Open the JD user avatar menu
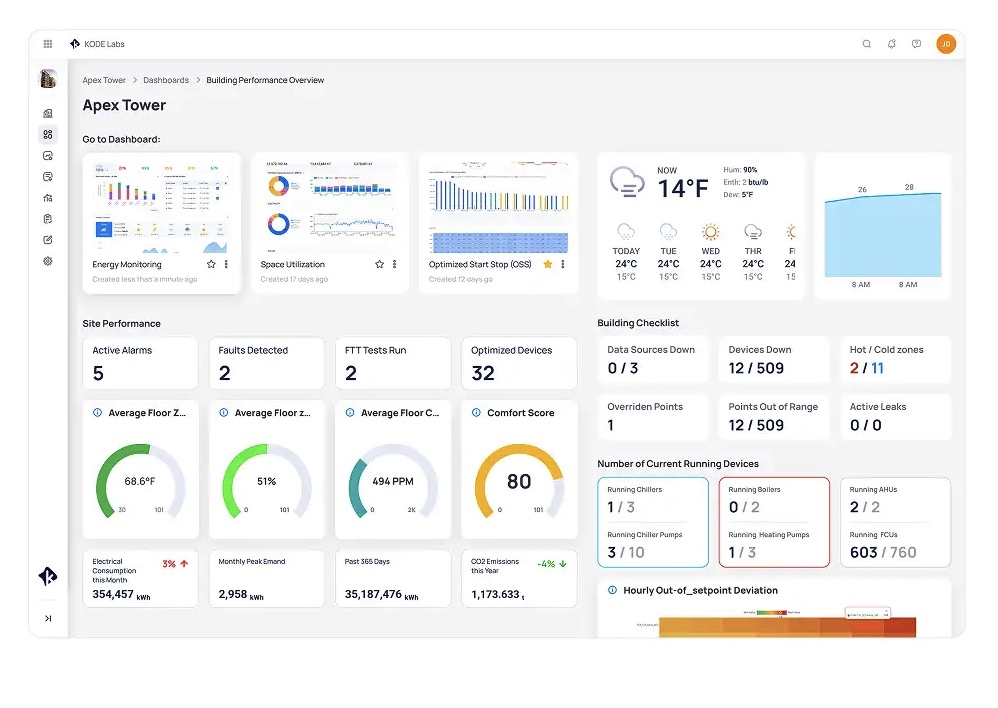Image resolution: width=998 pixels, height=708 pixels. pyautogui.click(x=946, y=44)
